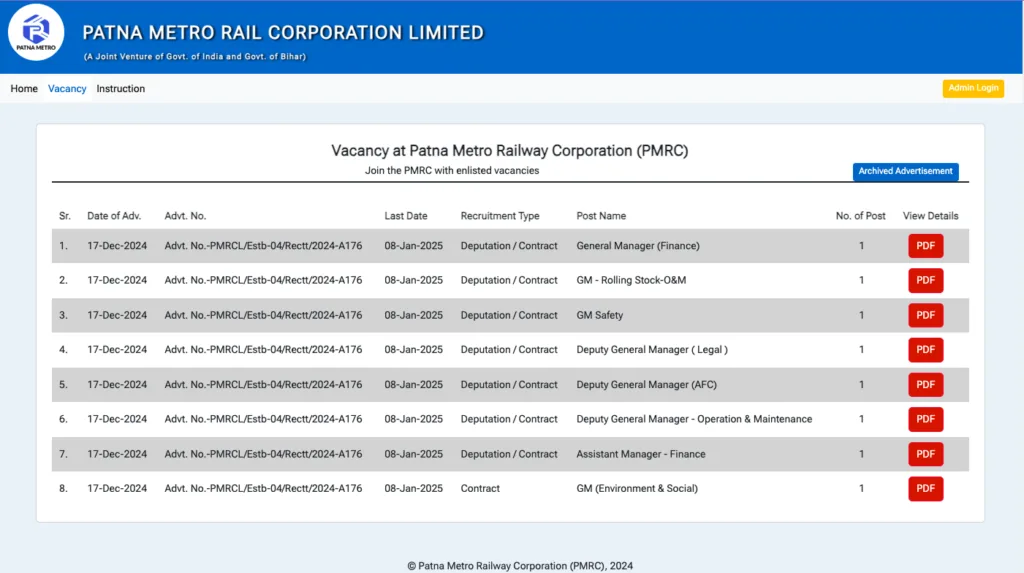The image size is (1024, 573).
Task: Click the advertisement number in row 1
Action: [x=263, y=246]
